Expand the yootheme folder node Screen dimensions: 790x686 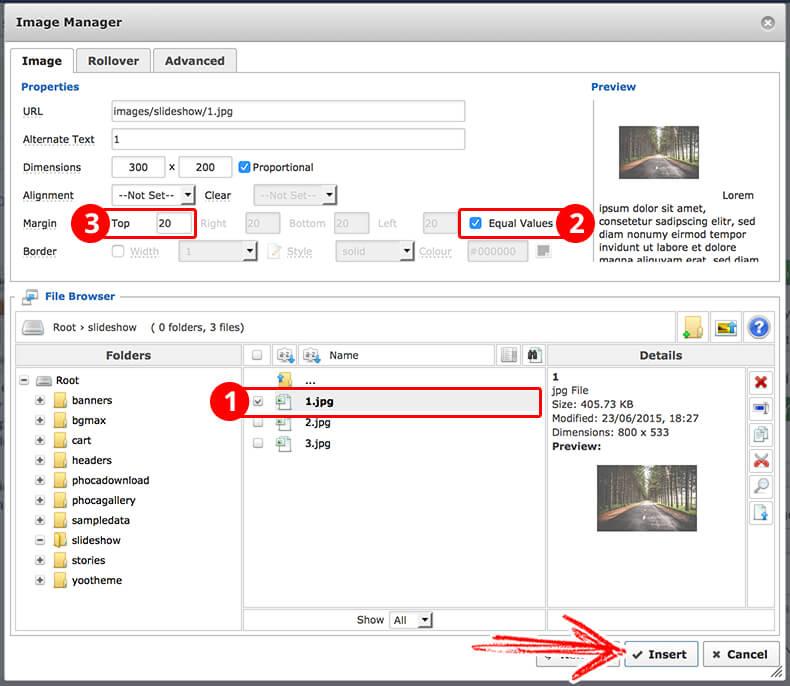(x=40, y=580)
